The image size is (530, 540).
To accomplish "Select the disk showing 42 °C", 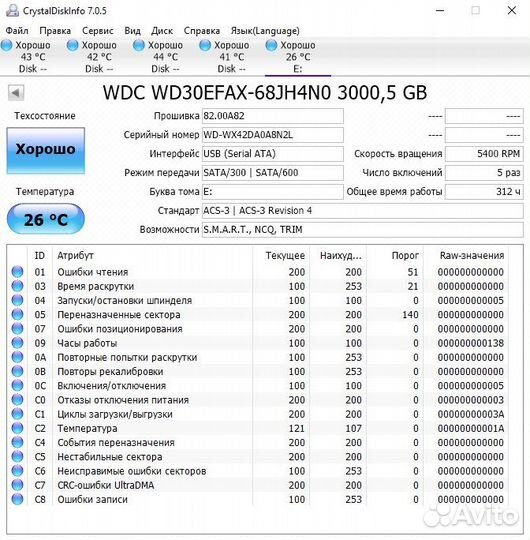I will 99,57.
